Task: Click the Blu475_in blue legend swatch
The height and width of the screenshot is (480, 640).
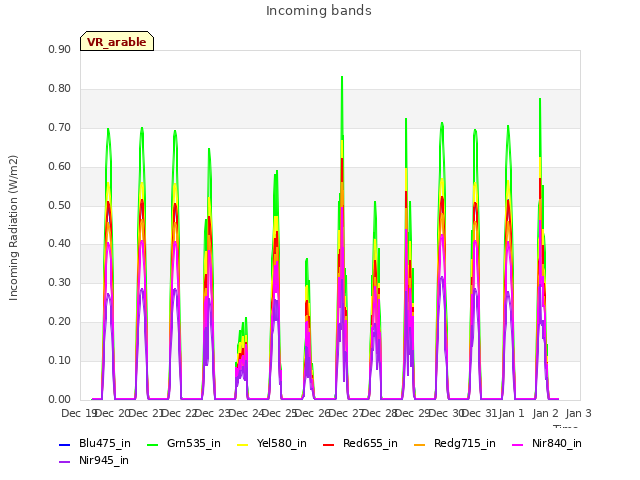Action: [64, 444]
